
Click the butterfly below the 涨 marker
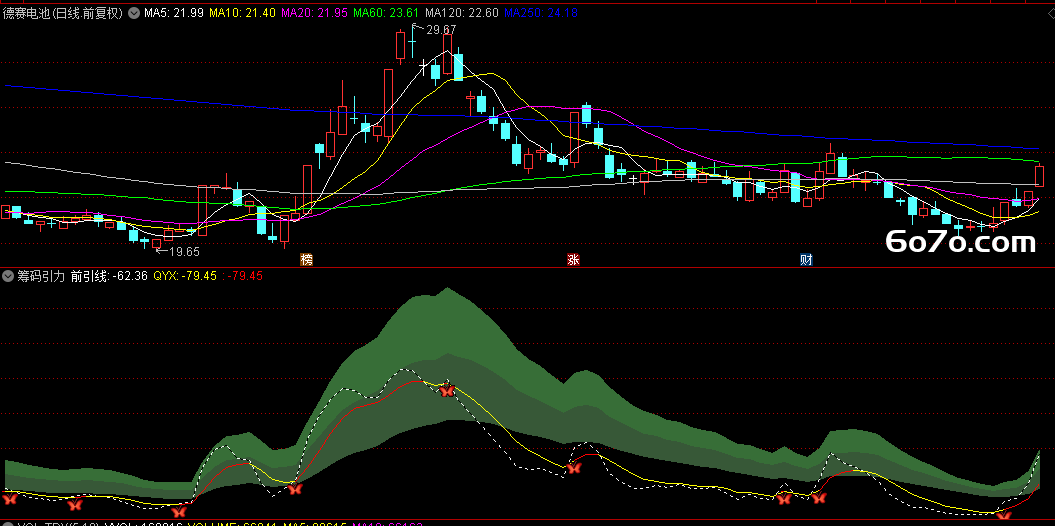pyautogui.click(x=573, y=467)
